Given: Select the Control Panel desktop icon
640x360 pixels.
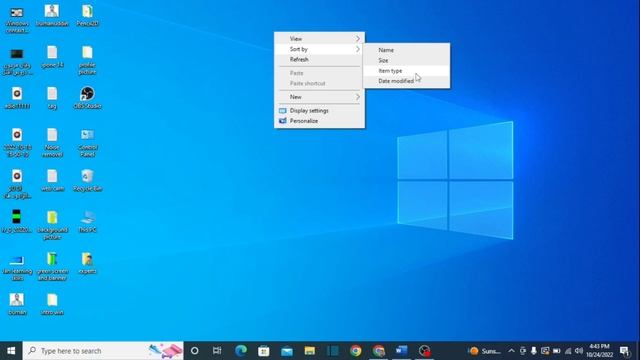Looking at the screenshot, I should point(87,143).
